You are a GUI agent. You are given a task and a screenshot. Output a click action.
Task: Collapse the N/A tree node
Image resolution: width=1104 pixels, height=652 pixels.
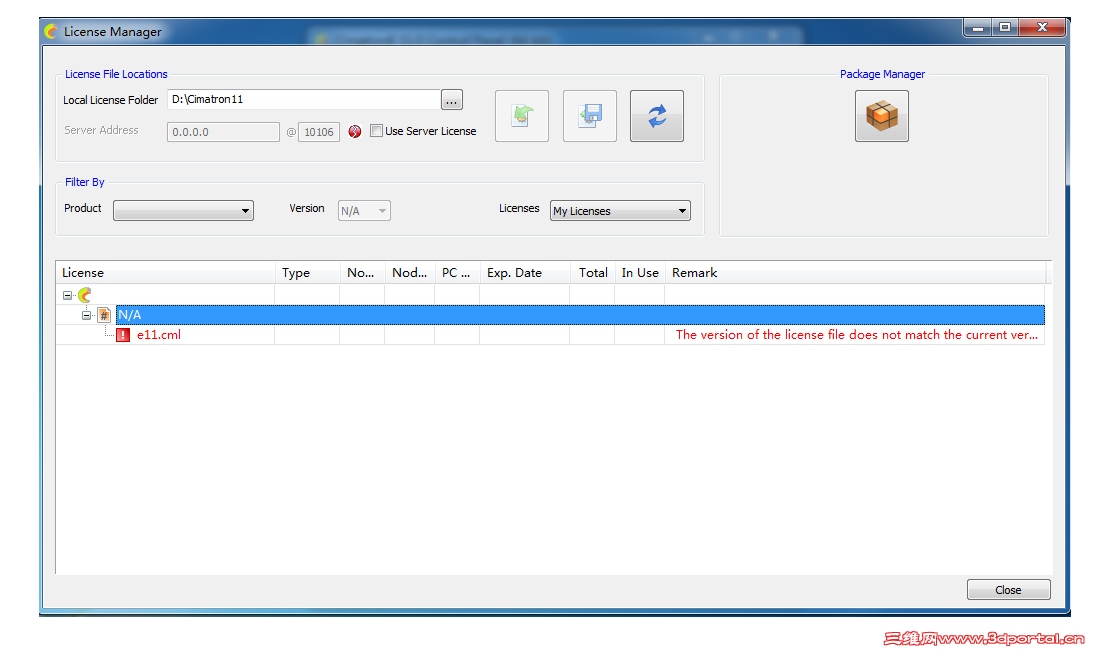(86, 315)
